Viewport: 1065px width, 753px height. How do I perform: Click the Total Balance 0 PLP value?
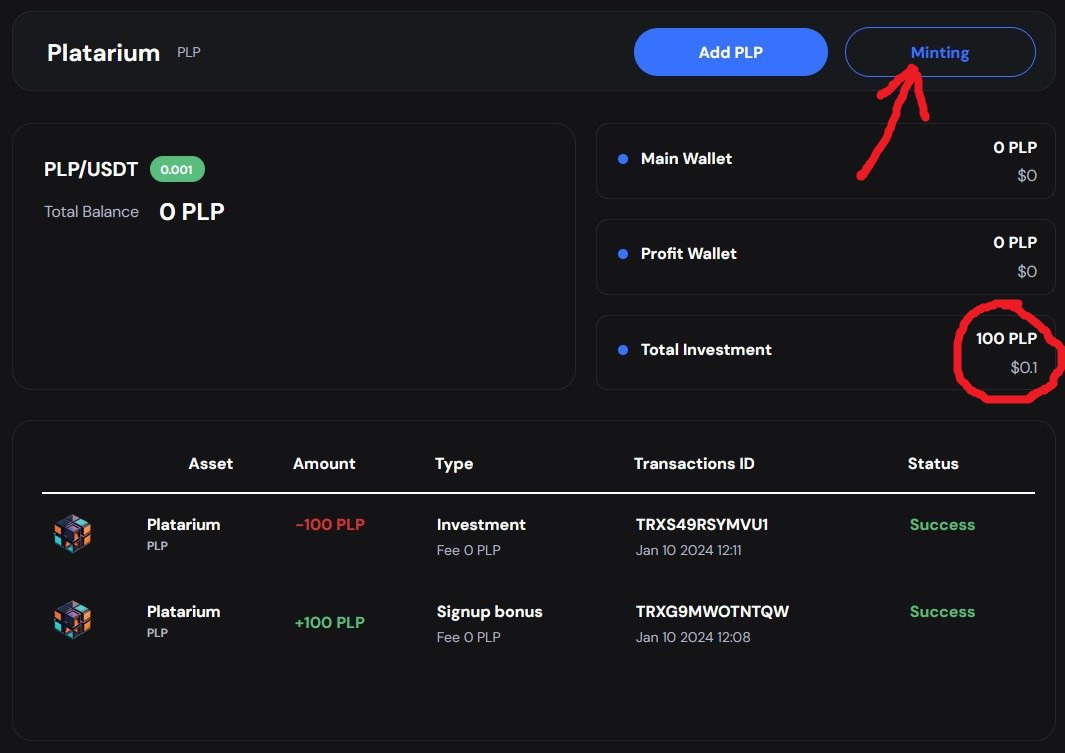[192, 211]
